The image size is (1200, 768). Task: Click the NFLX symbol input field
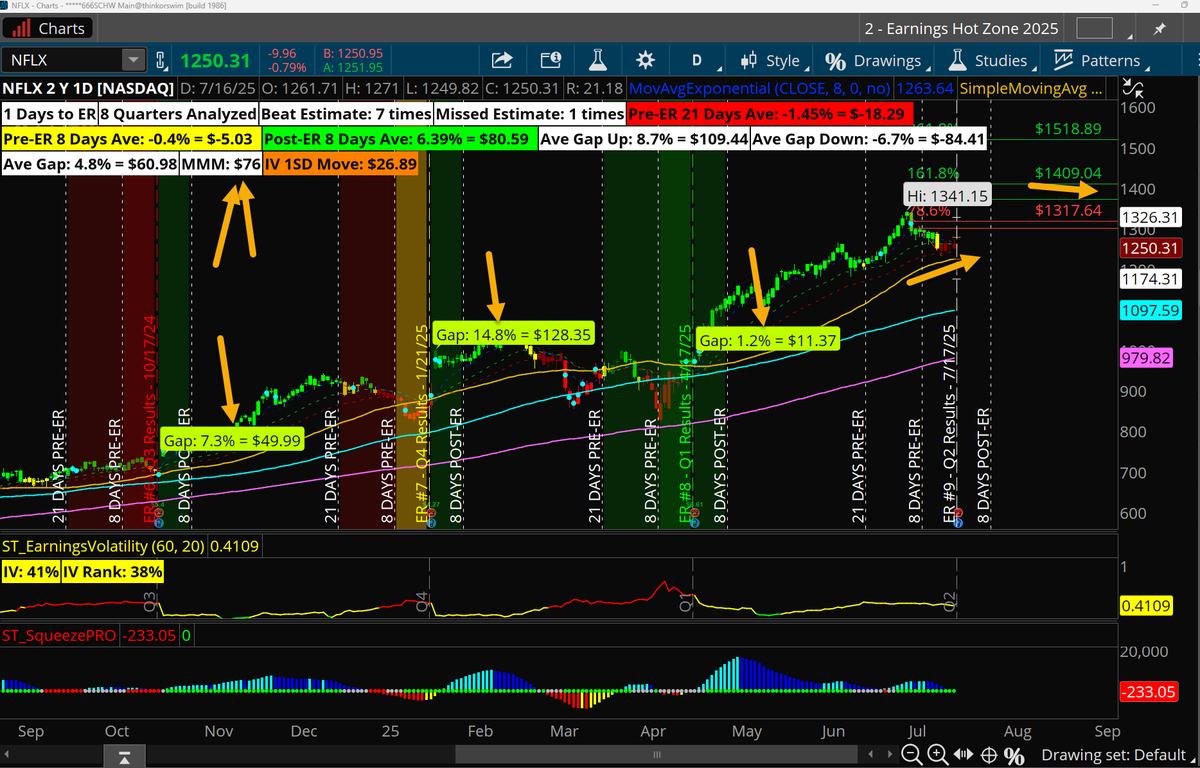[63, 60]
